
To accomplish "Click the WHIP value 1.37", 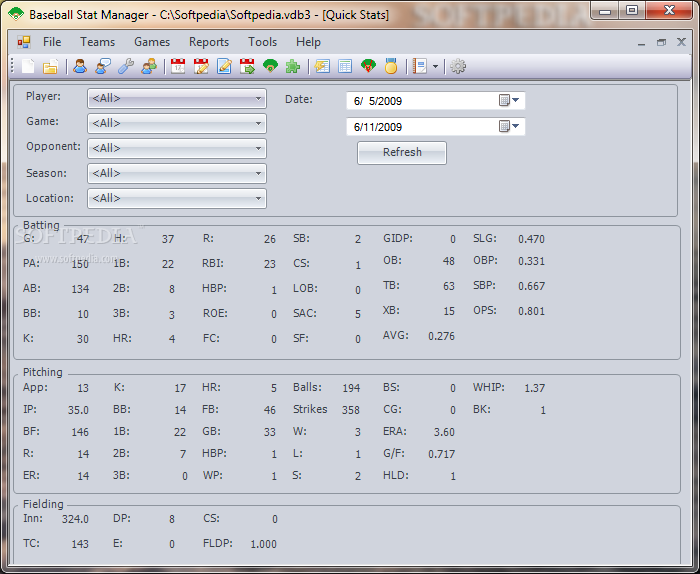I will [x=534, y=388].
